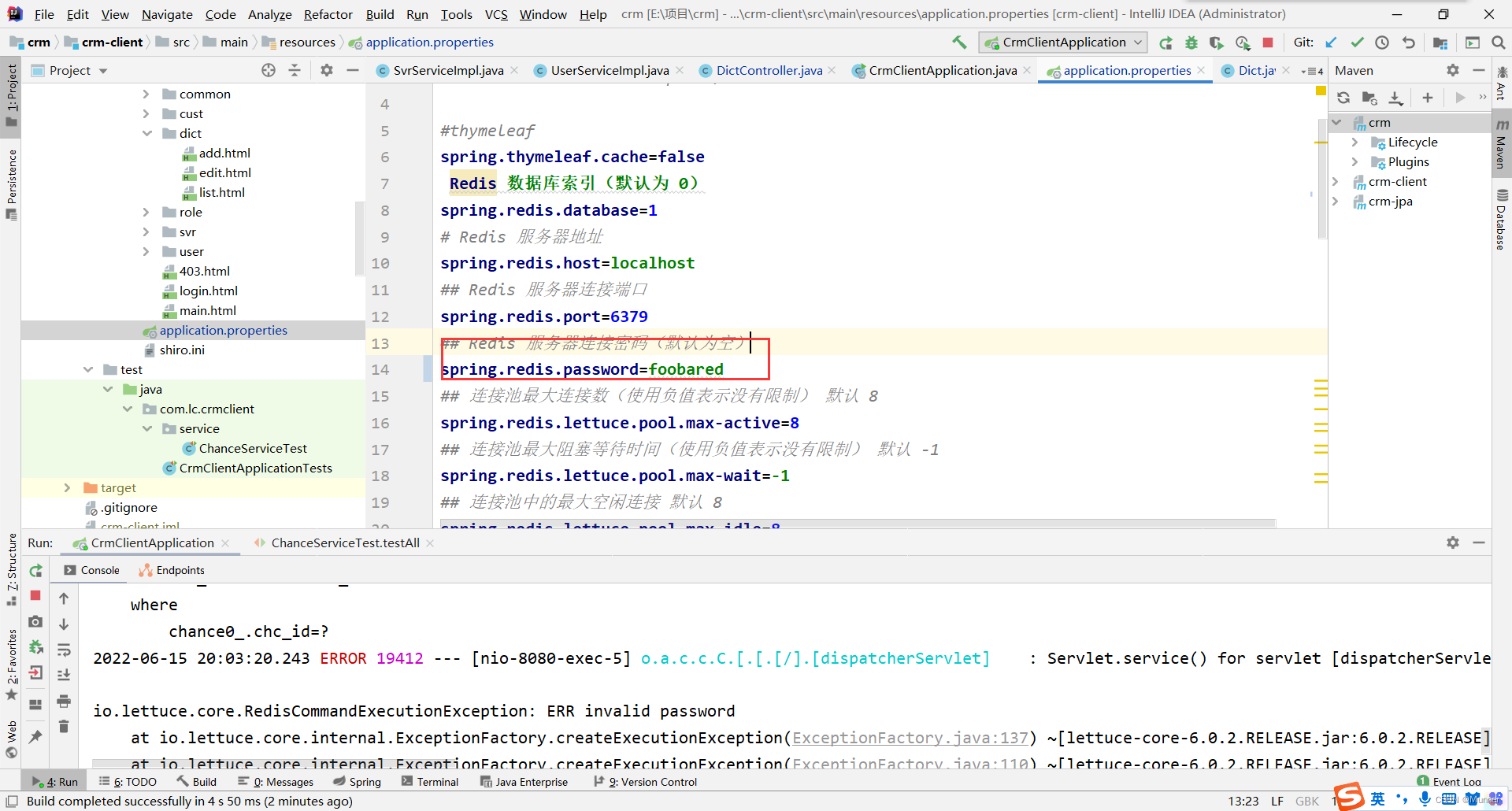This screenshot has height=811, width=1512.
Task: Revert changes with the rollback icon
Action: 1408,43
